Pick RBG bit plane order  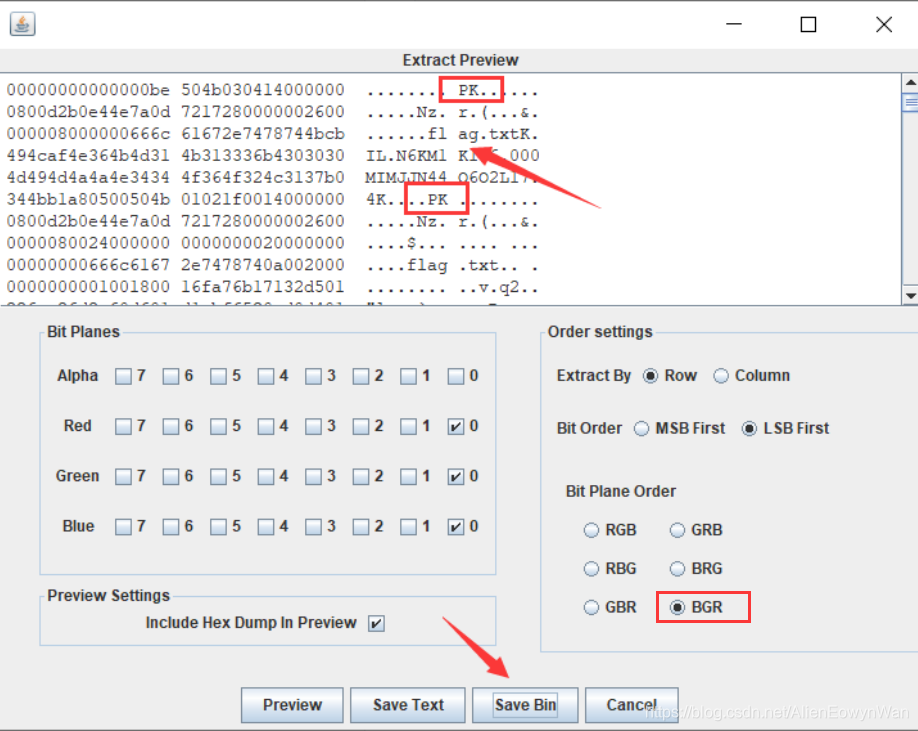click(x=591, y=569)
